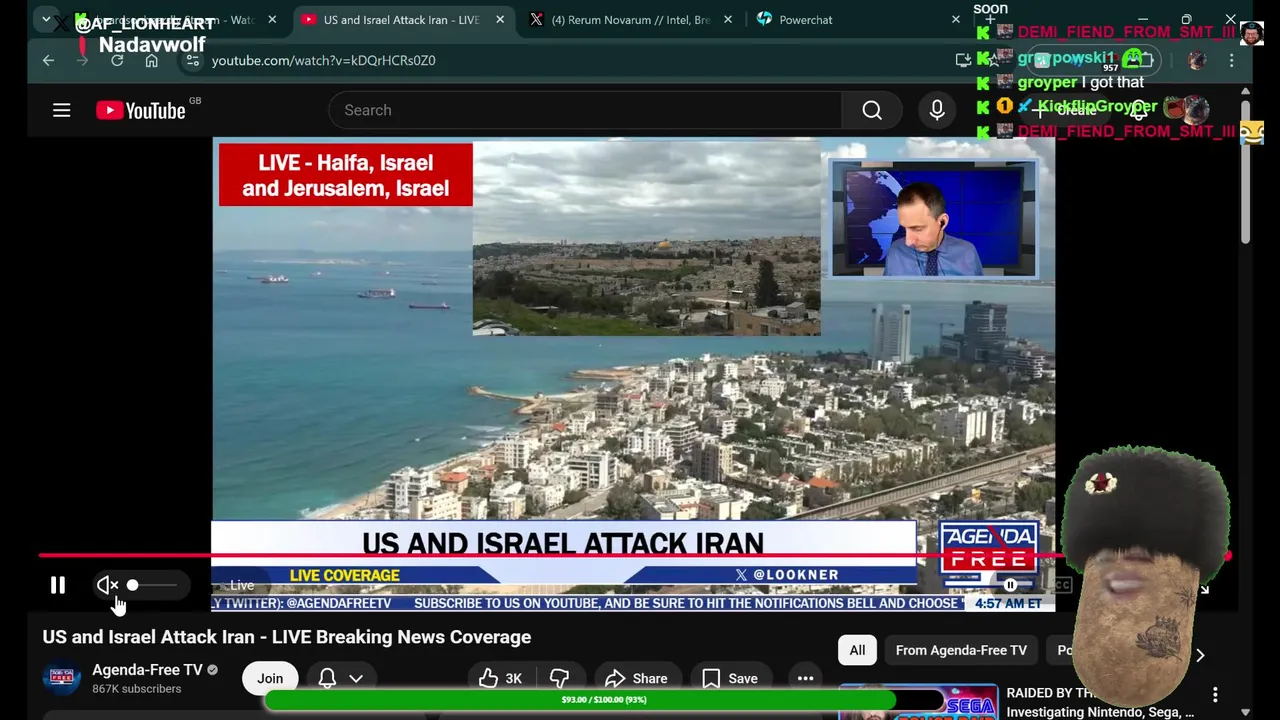Open the YouTube hamburger guide menu
Viewport: 1280px width, 720px height.
click(62, 110)
